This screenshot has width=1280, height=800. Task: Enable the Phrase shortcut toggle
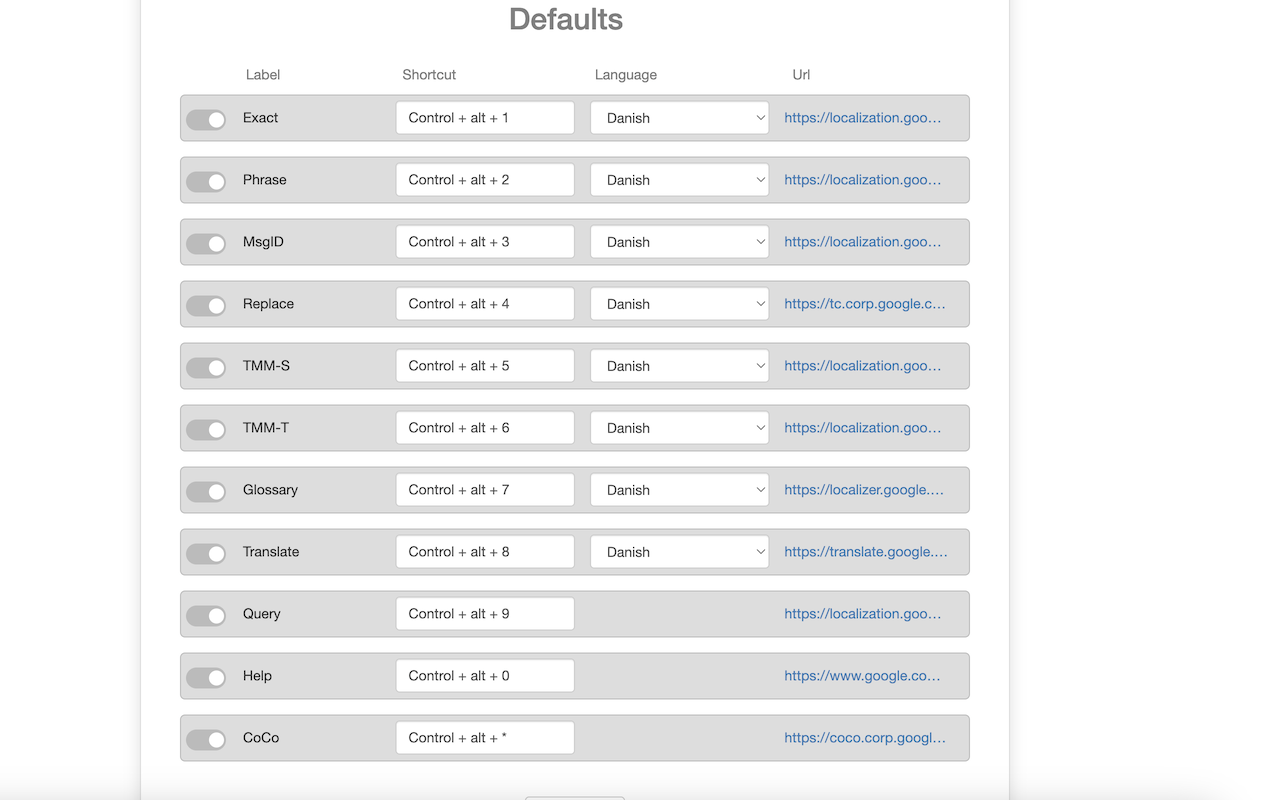pyautogui.click(x=206, y=181)
